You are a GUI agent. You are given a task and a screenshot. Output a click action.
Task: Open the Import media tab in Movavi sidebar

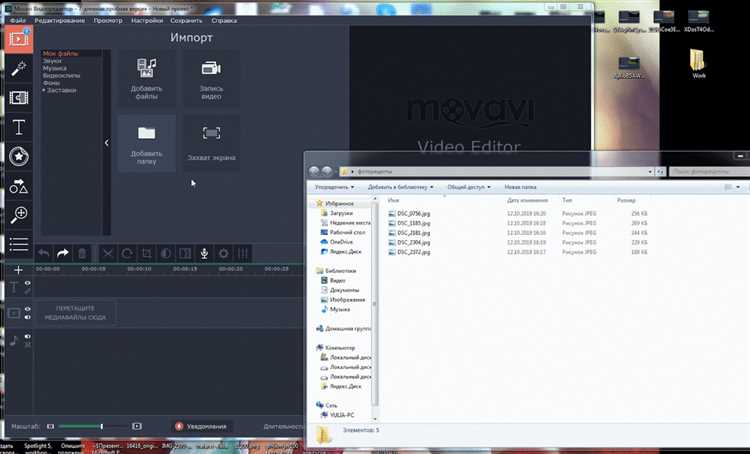click(19, 39)
